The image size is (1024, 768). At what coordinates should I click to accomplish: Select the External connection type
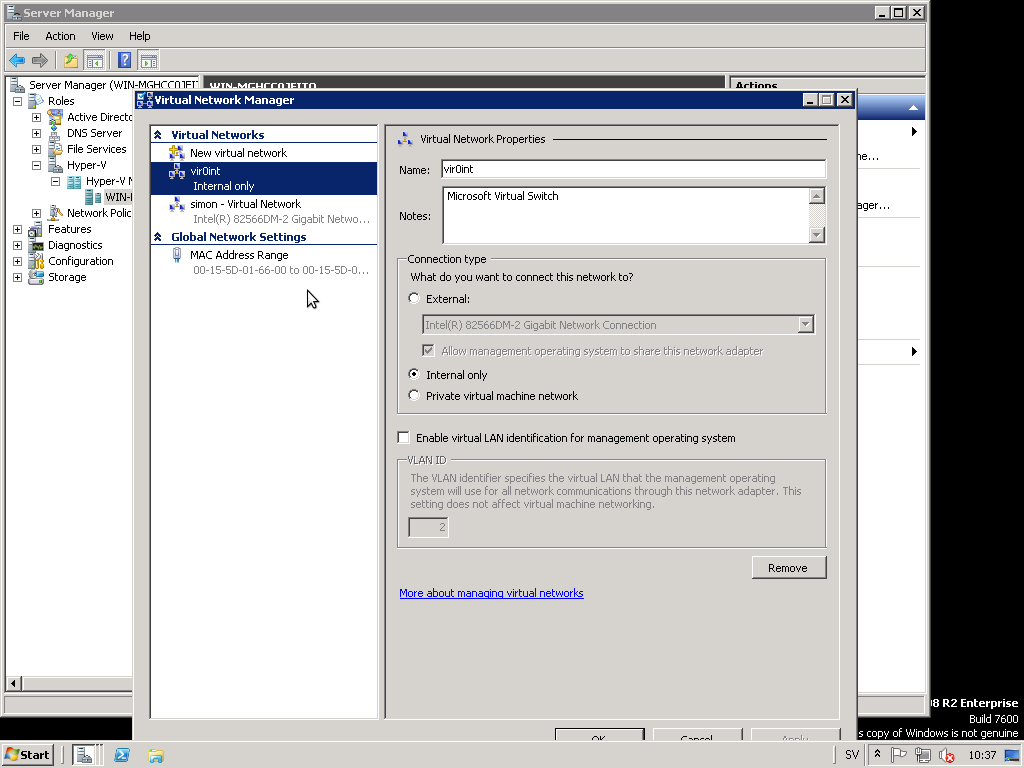pyautogui.click(x=415, y=299)
